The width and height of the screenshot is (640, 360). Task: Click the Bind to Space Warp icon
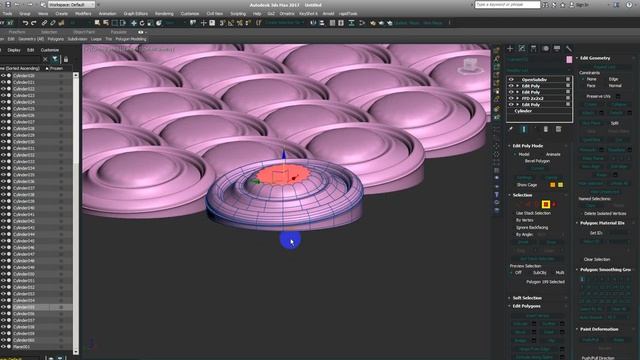61,23
